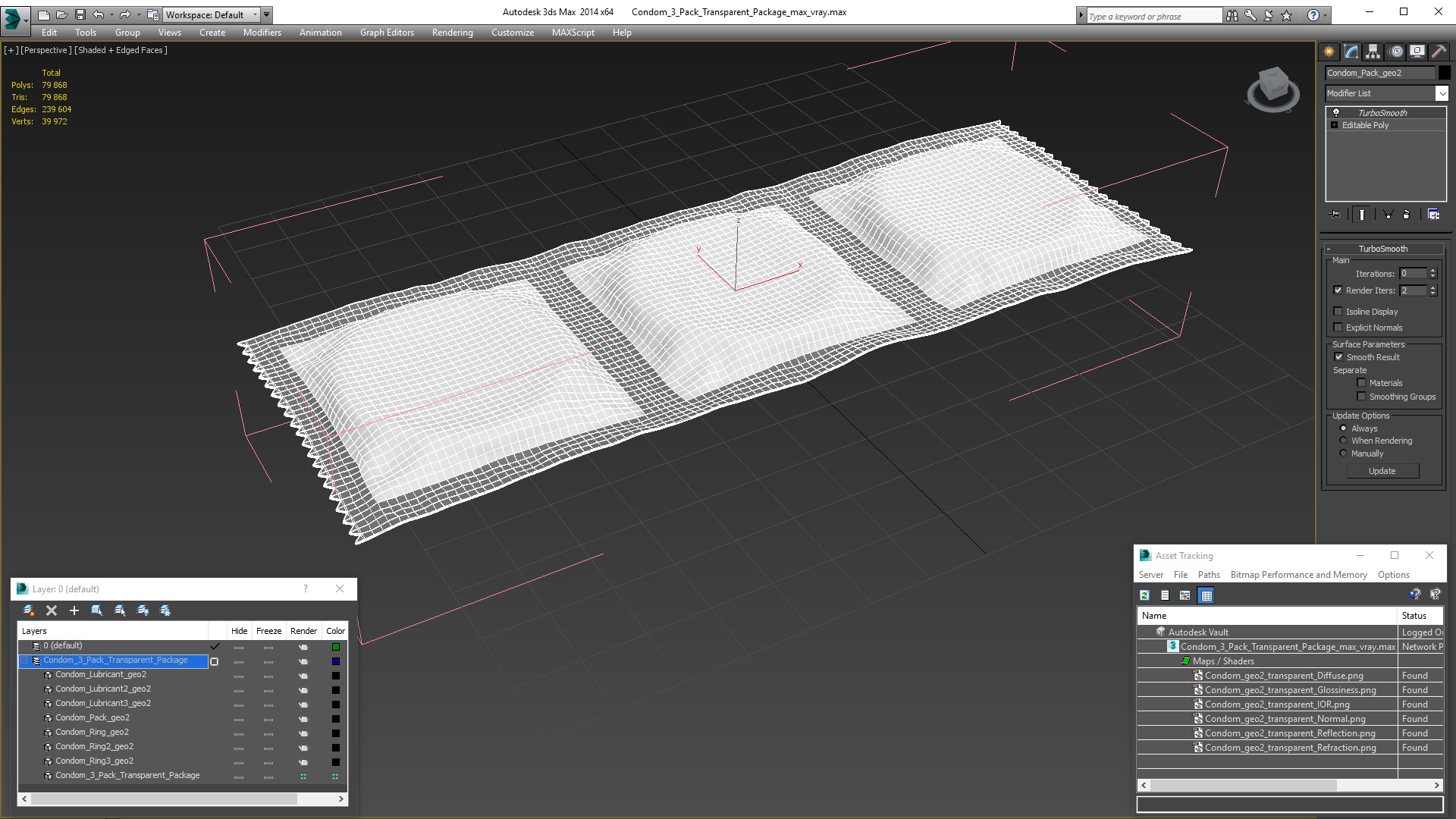Collapse the TurboSmooth rollout
Viewport: 1456px width, 819px height.
click(1329, 249)
